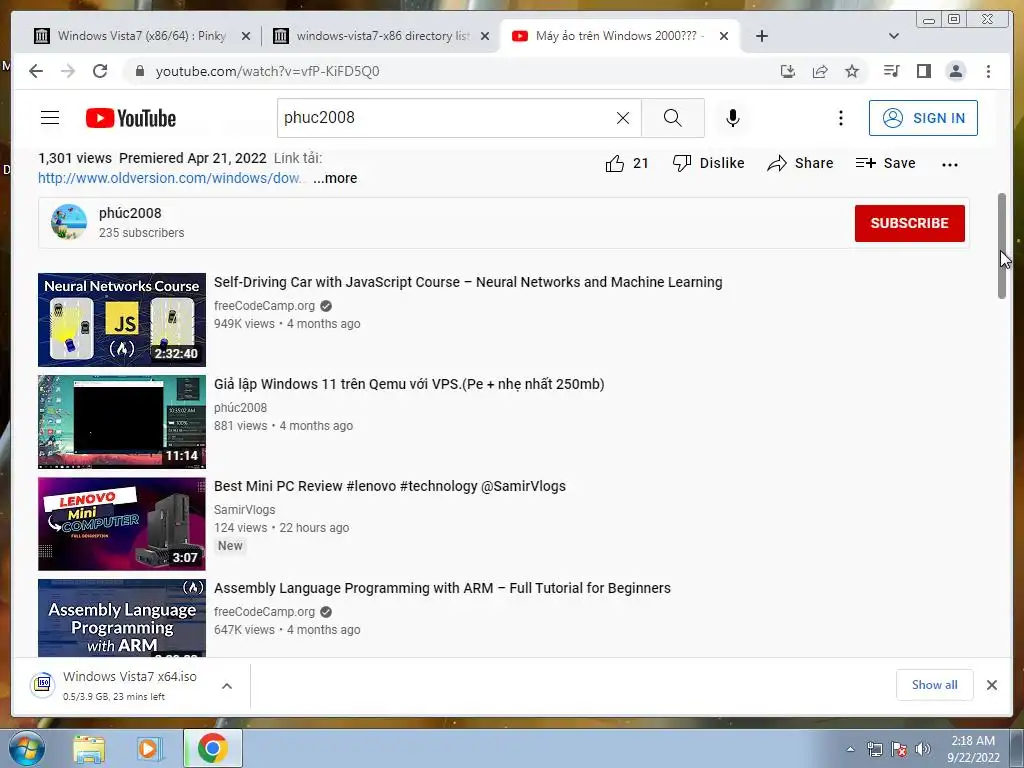
Task: Open the volume speaker tray icon
Action: [922, 749]
